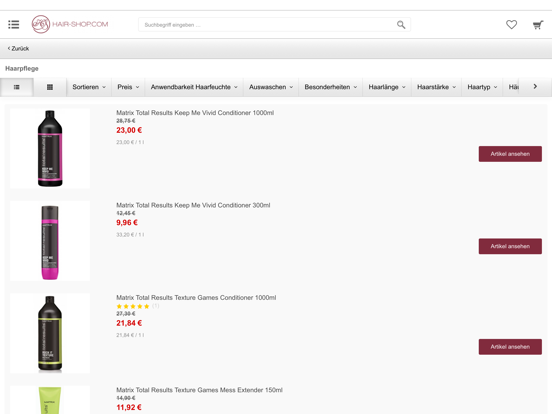Expand Anwendbarkeit Haarfeuchte filter

pyautogui.click(x=194, y=87)
